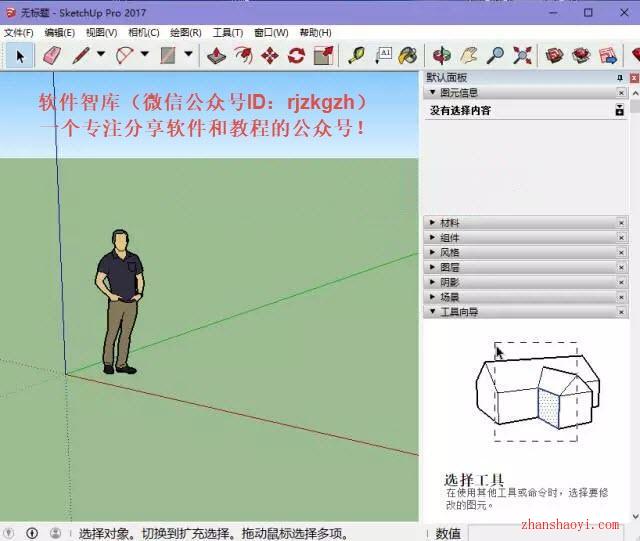The height and width of the screenshot is (541, 640).
Task: Collapse the 图元信息 panel
Action: coord(432,92)
